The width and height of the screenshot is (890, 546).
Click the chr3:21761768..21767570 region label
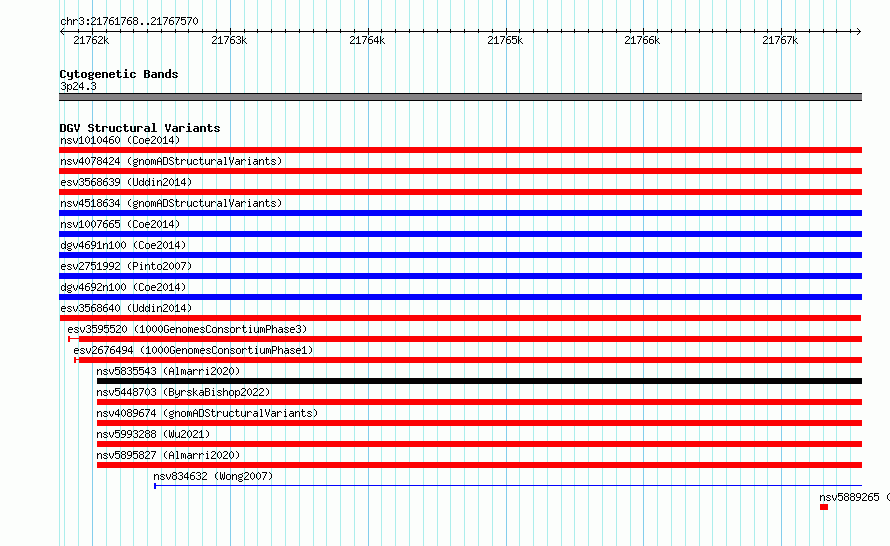click(129, 22)
